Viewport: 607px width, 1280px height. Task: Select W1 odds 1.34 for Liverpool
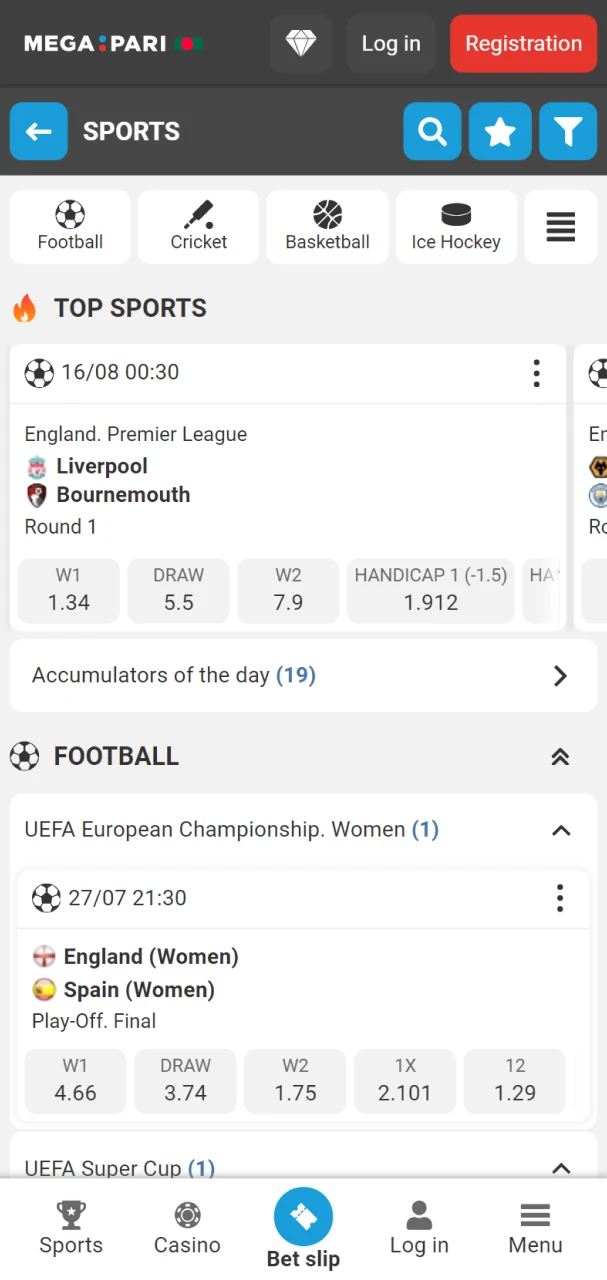[x=69, y=590]
